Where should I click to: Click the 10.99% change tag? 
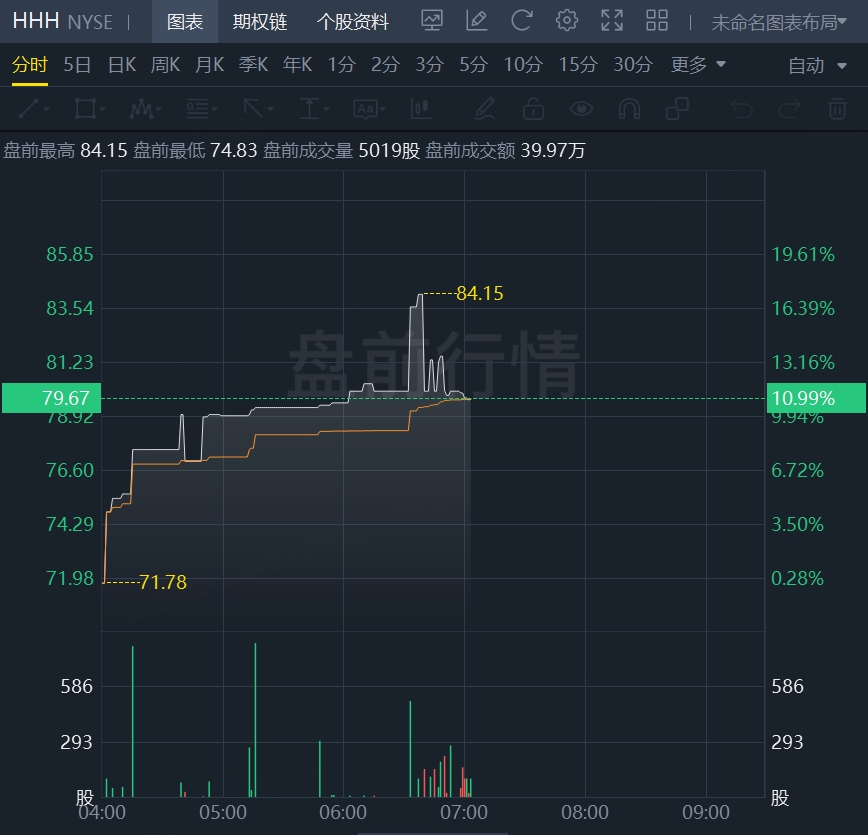816,398
